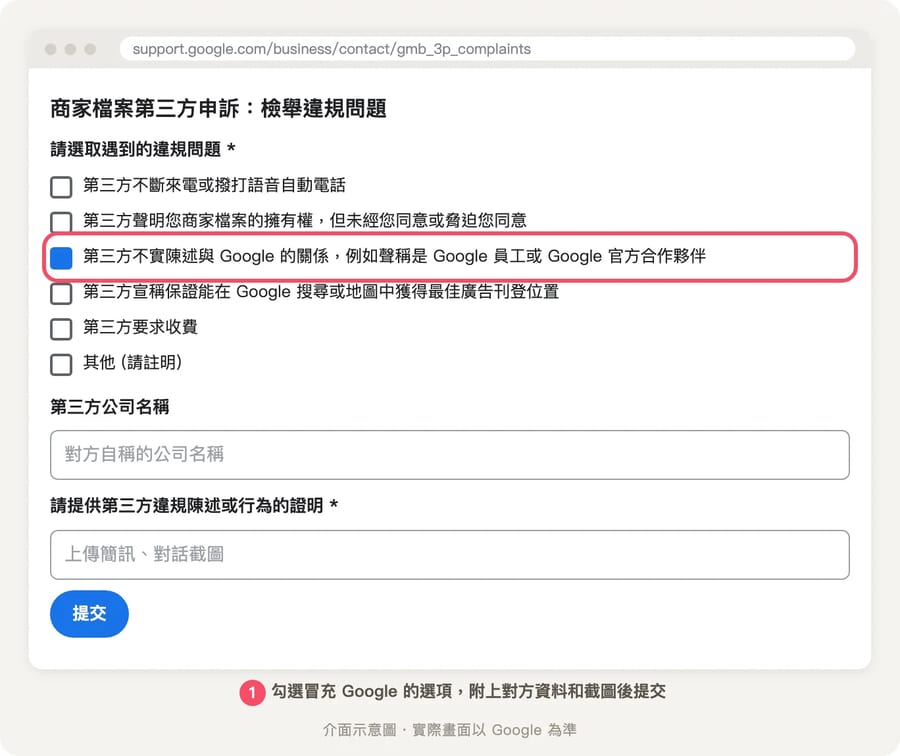The width and height of the screenshot is (900, 756).
Task: Click the evidence field '上傳簡訊、對話截圖'
Action: [449, 555]
